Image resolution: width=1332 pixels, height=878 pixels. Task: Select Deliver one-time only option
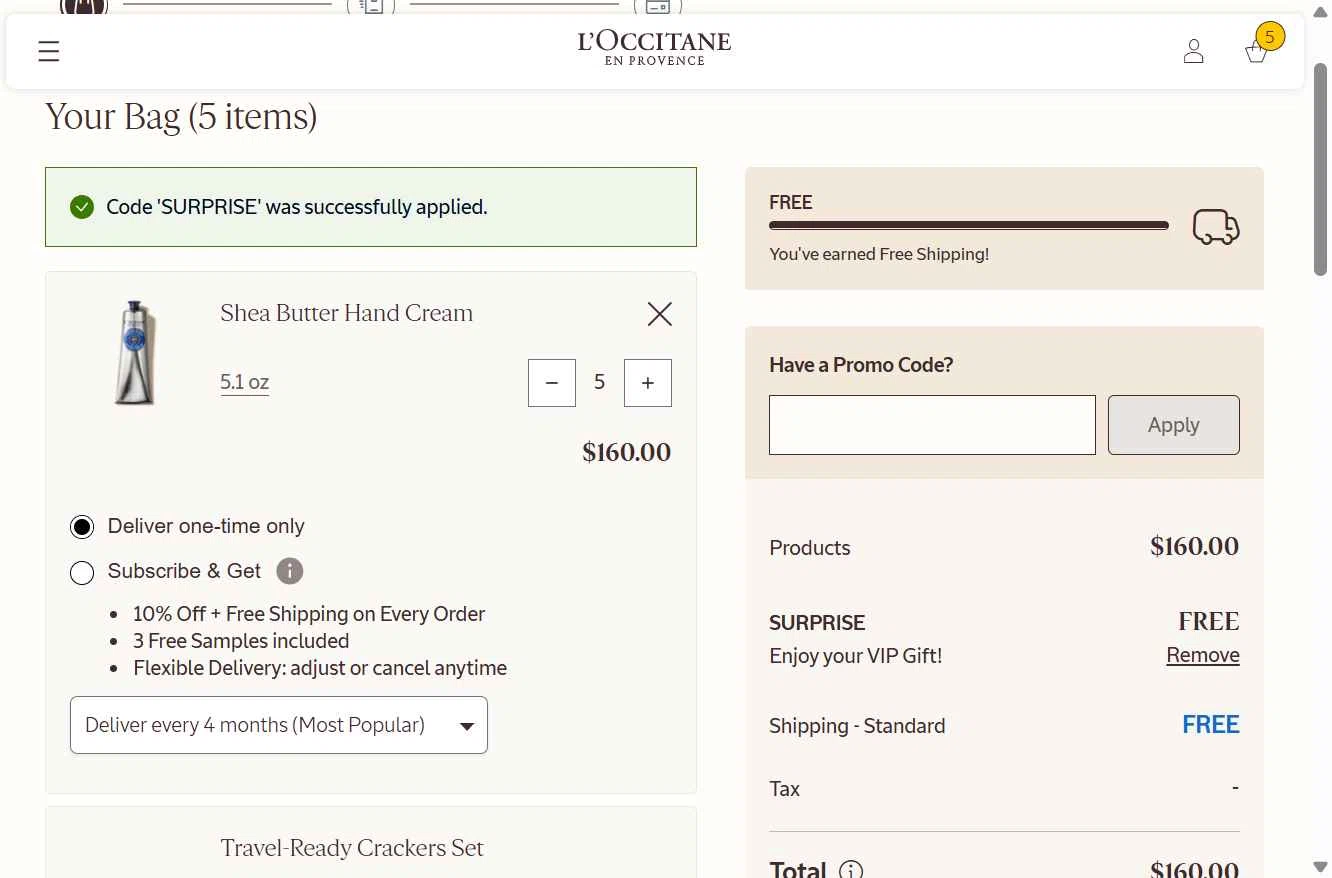pyautogui.click(x=82, y=527)
